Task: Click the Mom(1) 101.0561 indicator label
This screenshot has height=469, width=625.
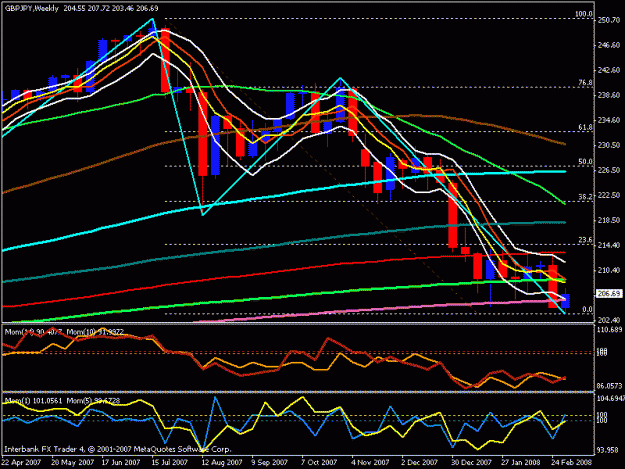Action: (33, 400)
